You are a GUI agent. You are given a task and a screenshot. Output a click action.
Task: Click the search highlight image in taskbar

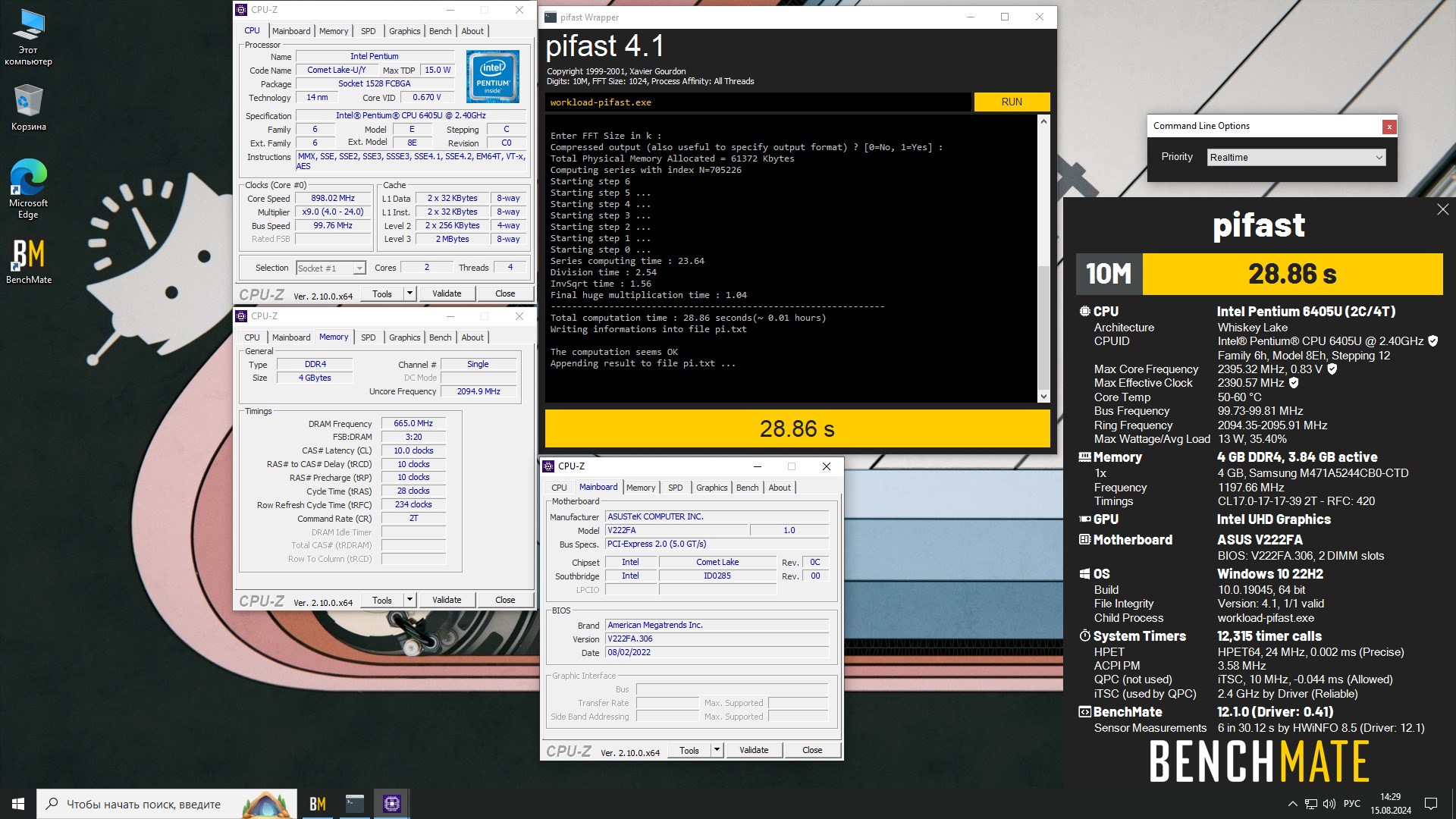pos(267,804)
